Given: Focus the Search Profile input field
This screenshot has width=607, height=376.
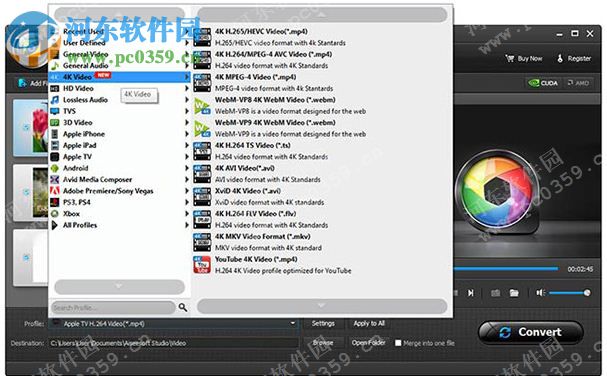Looking at the screenshot, I should (113, 307).
